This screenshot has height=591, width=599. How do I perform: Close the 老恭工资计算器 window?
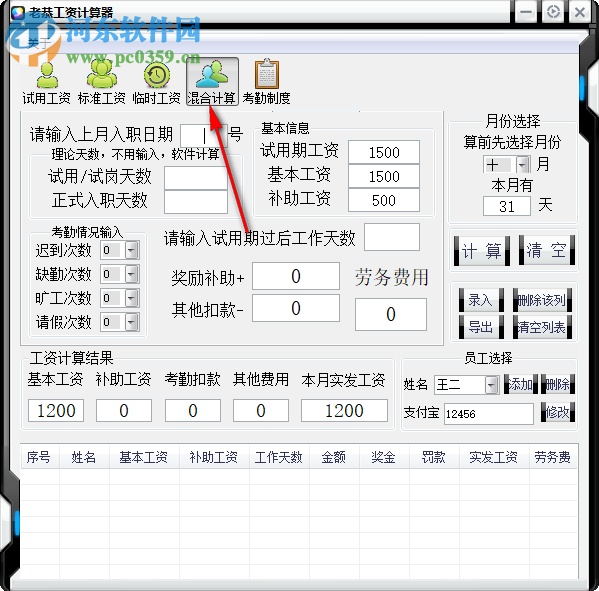tap(580, 12)
